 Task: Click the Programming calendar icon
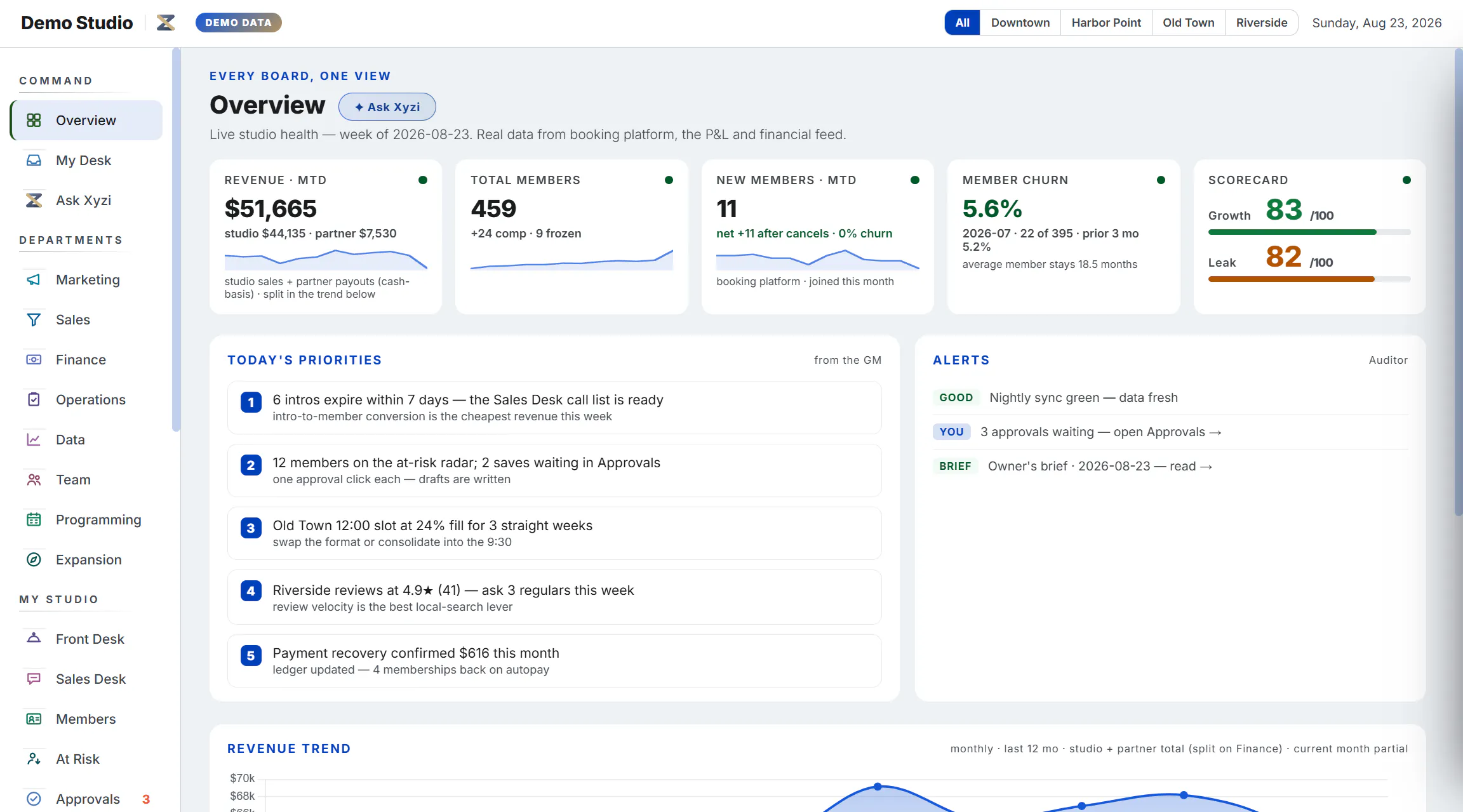(34, 519)
